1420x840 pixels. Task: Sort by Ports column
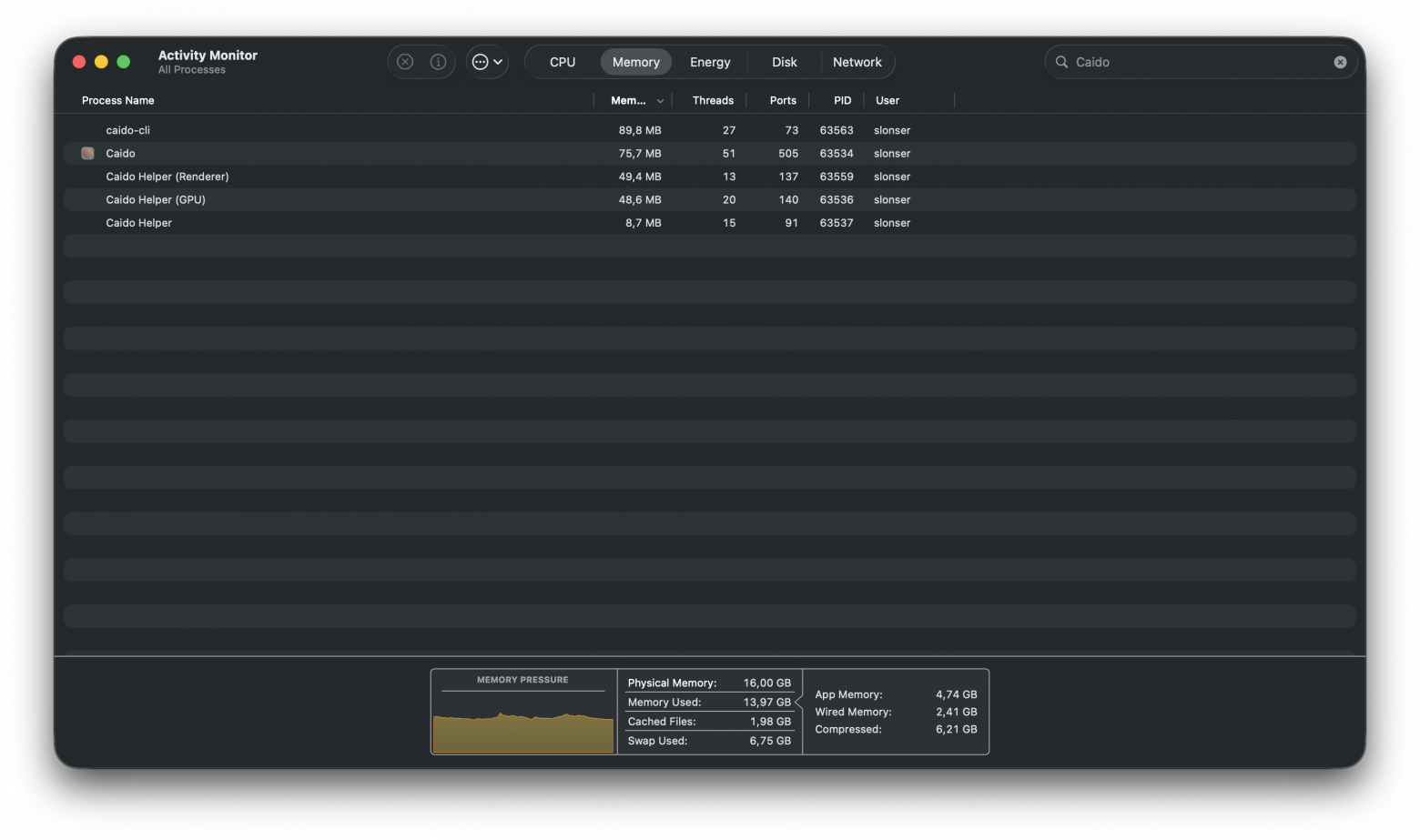tap(783, 100)
